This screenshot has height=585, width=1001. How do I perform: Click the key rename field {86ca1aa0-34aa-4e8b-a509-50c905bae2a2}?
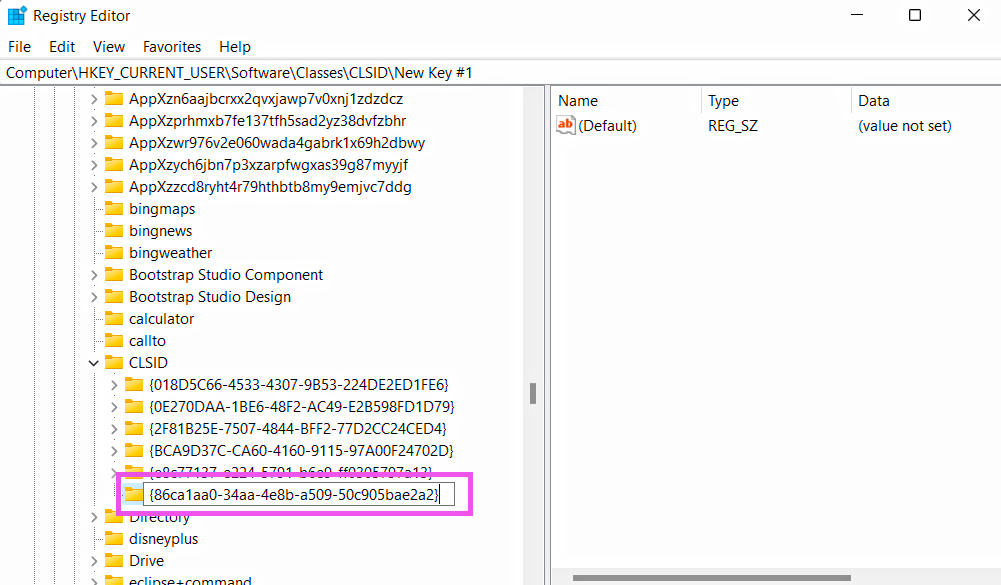299,494
